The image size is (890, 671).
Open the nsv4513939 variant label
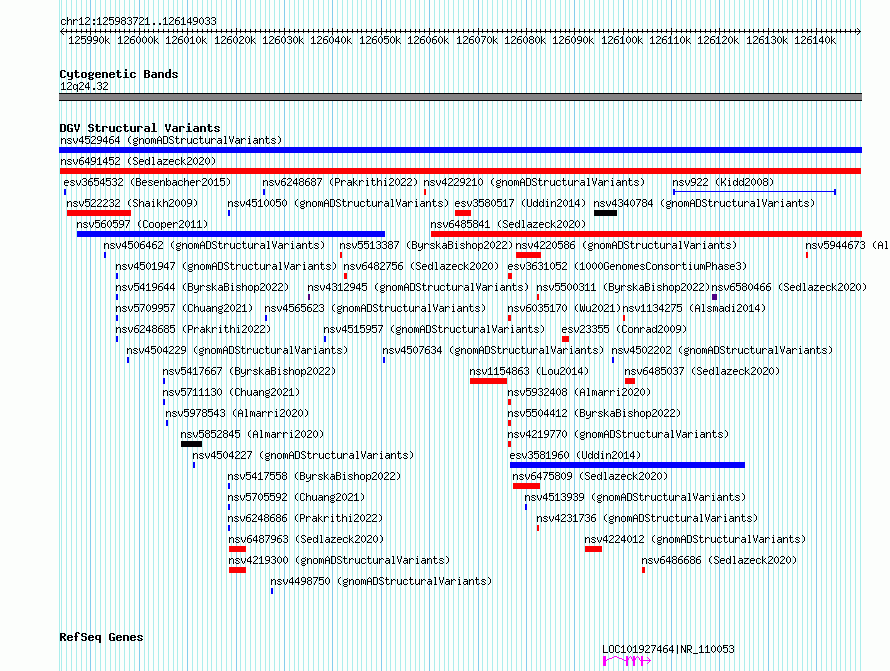coord(635,497)
